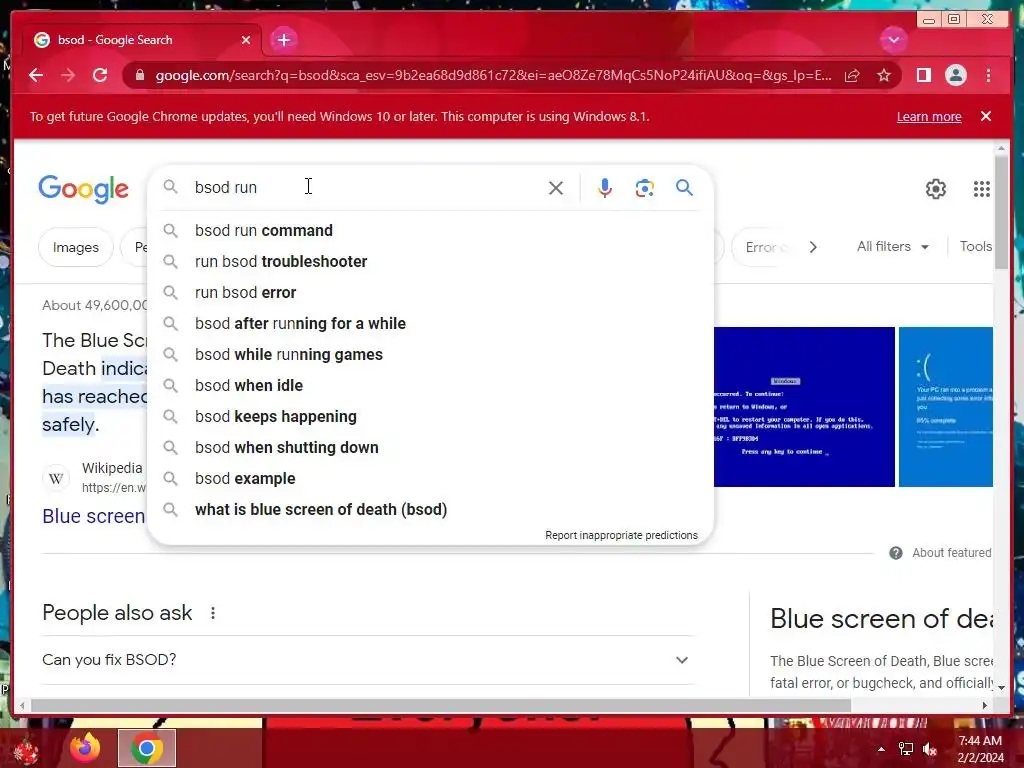Image resolution: width=1024 pixels, height=768 pixels.
Task: Select suggestion 'bsod run command'
Action: 431,231
